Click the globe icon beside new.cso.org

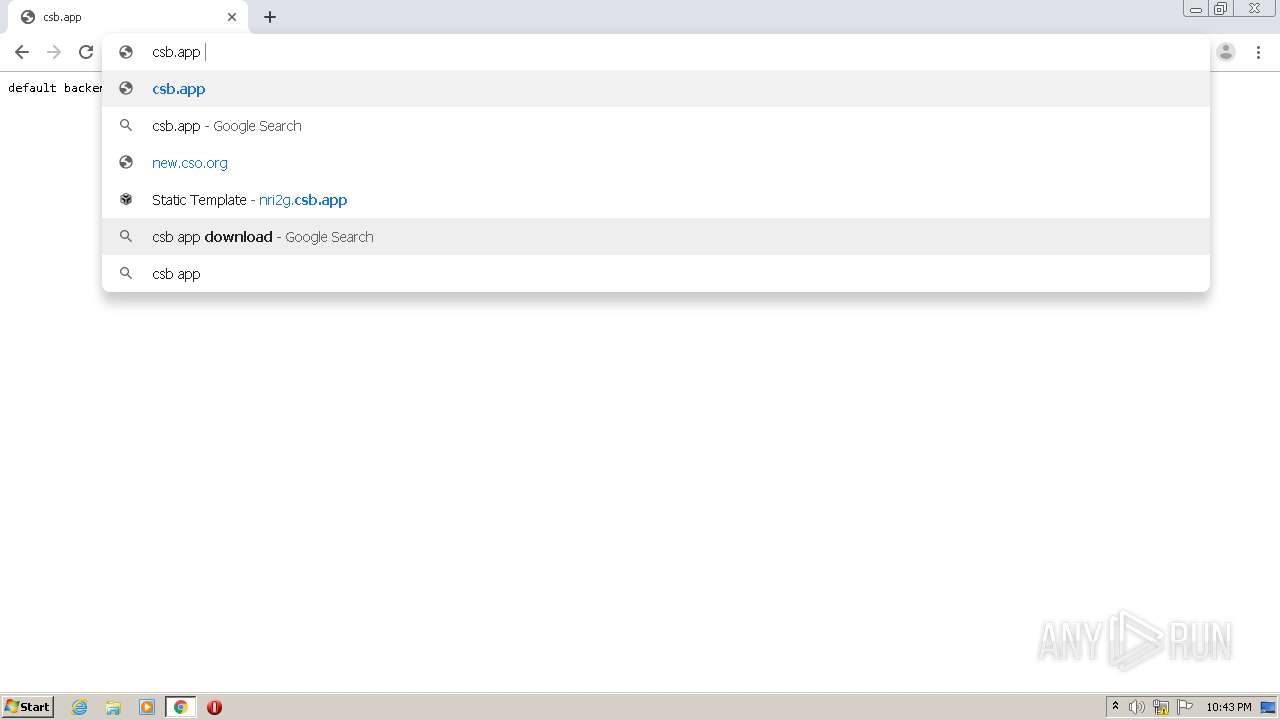coord(126,162)
